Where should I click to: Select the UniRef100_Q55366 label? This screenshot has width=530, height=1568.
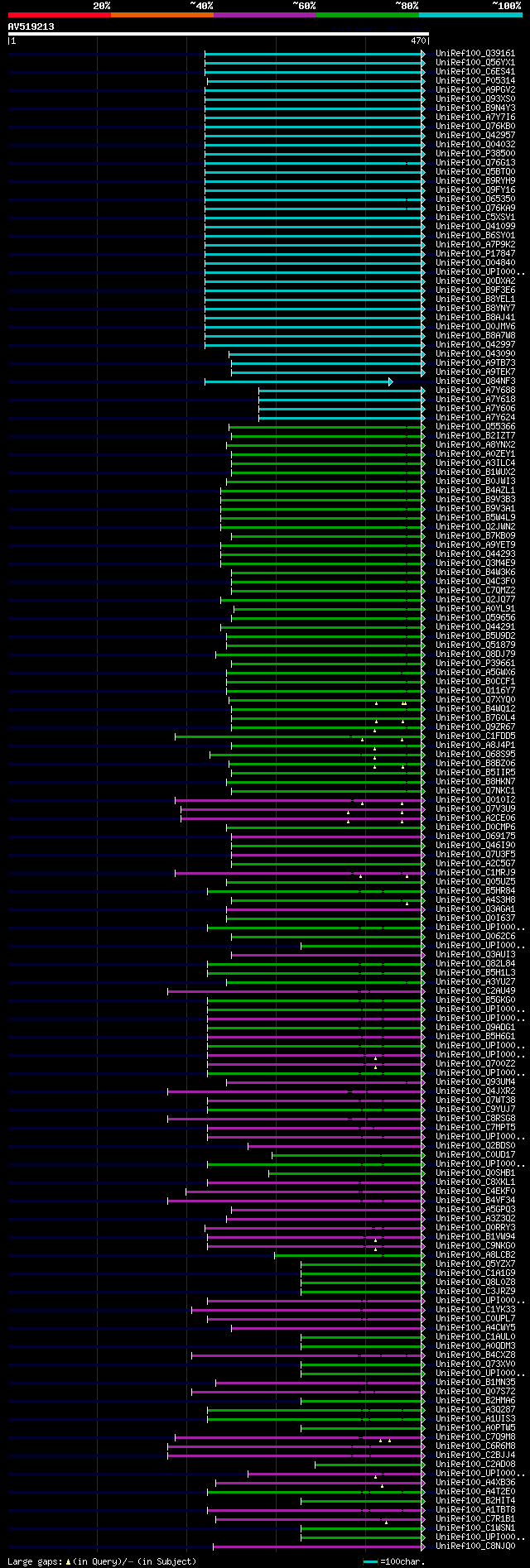[475, 426]
